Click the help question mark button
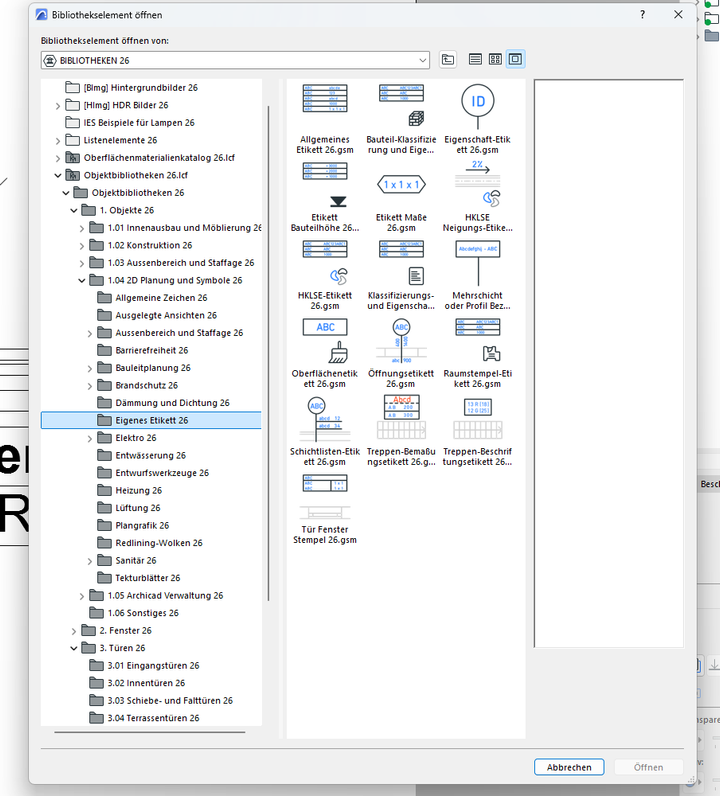 coord(642,15)
